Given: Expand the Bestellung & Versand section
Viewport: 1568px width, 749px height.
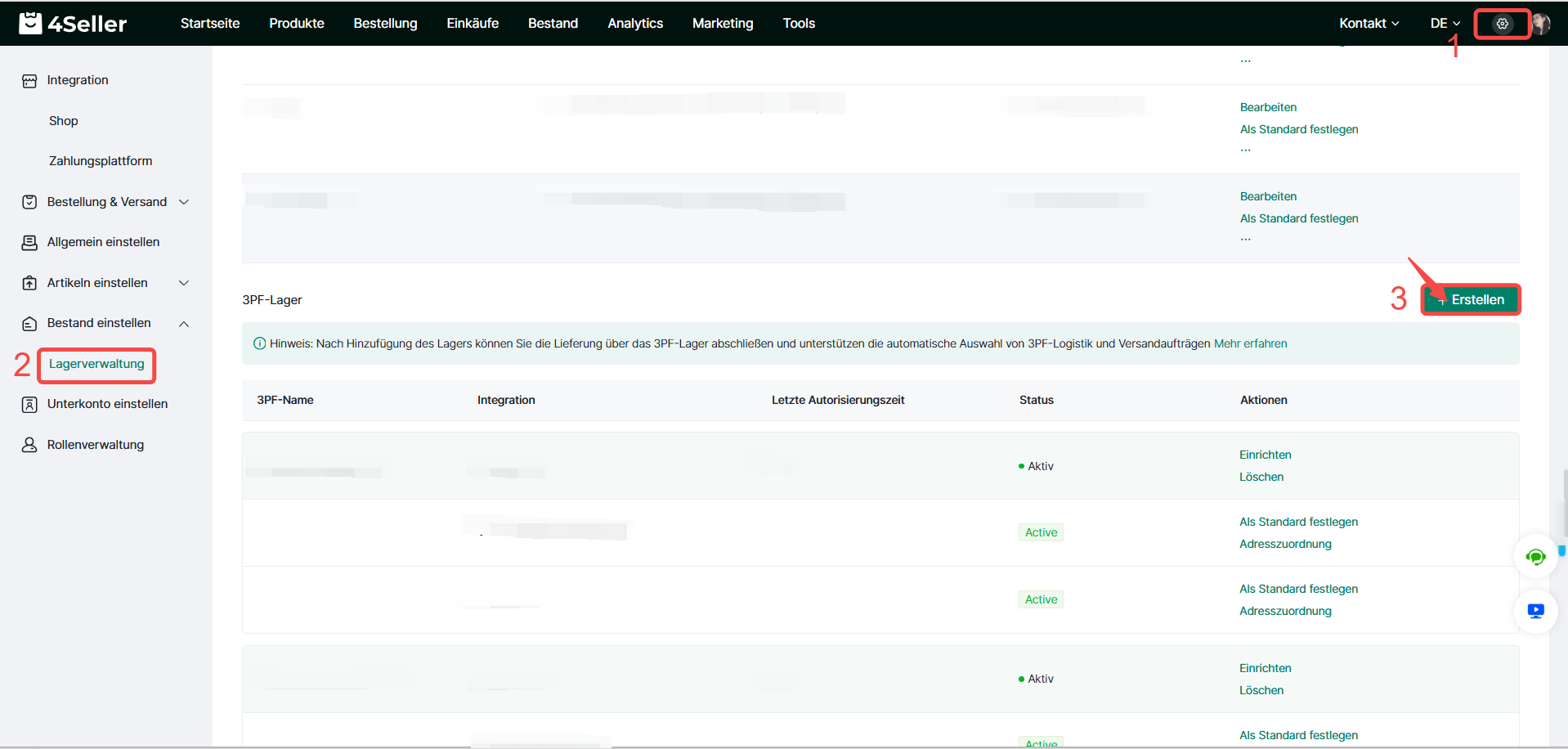Looking at the screenshot, I should (x=184, y=202).
